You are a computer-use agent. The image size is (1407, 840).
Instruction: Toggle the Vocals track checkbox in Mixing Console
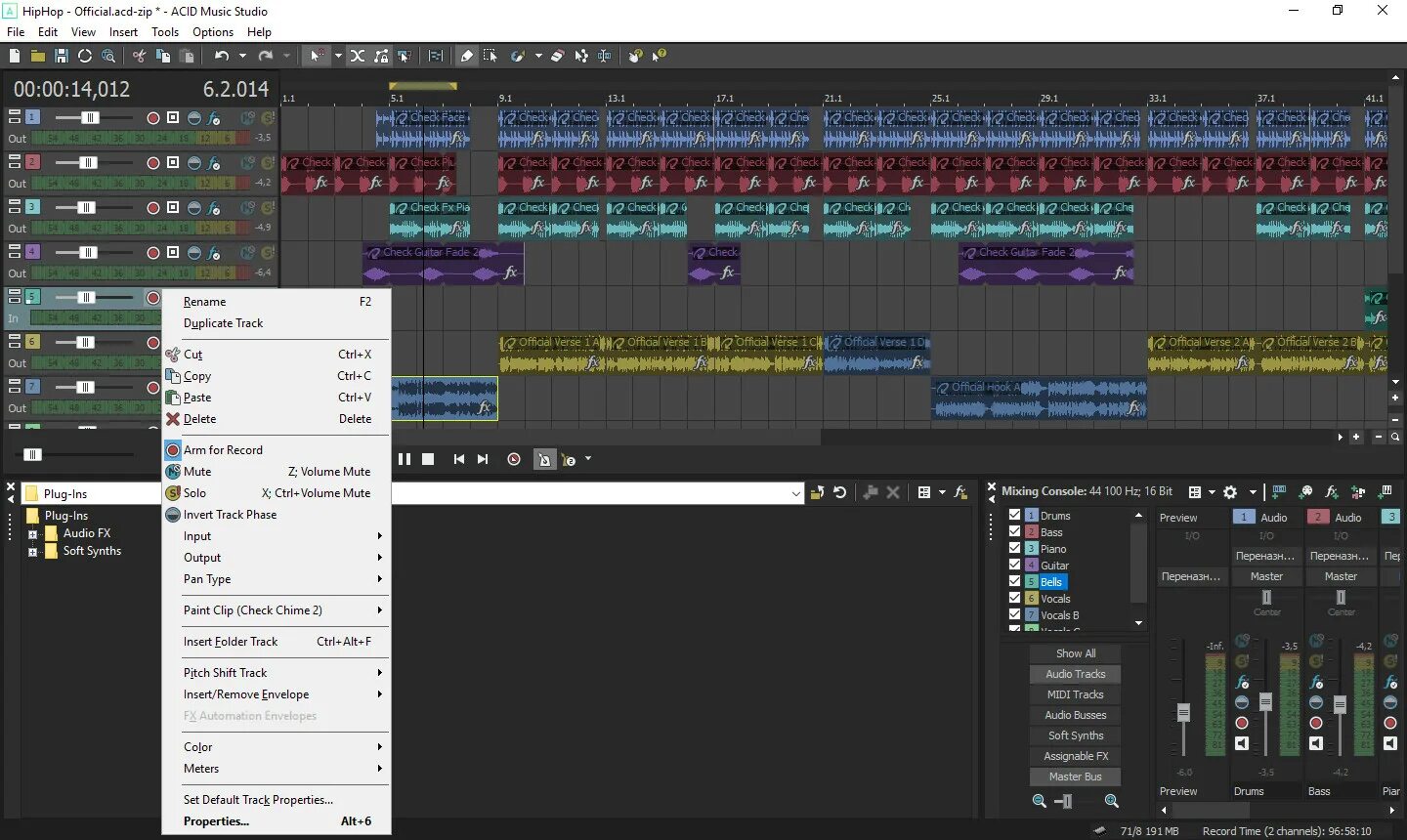(1014, 598)
